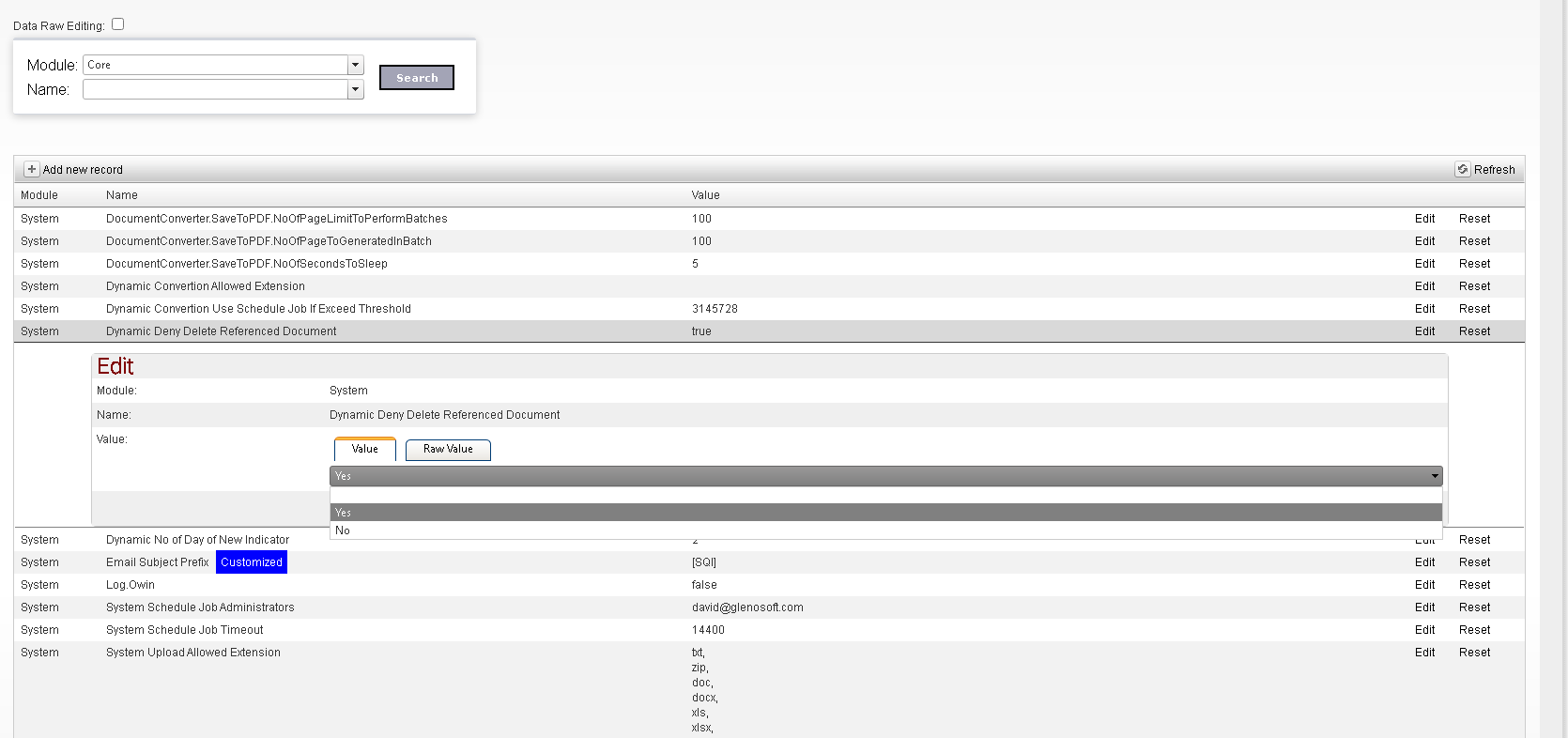Click the value 14400
This screenshot has width=1568, height=738.
708,630
